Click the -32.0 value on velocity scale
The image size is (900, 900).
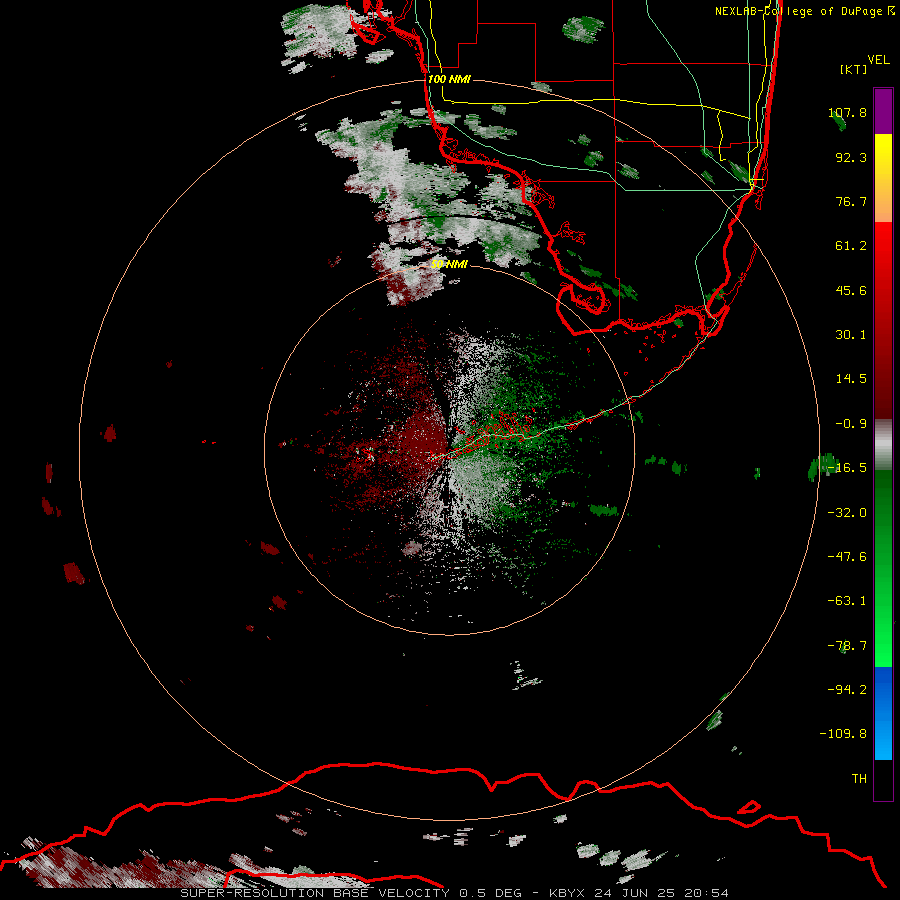(847, 513)
